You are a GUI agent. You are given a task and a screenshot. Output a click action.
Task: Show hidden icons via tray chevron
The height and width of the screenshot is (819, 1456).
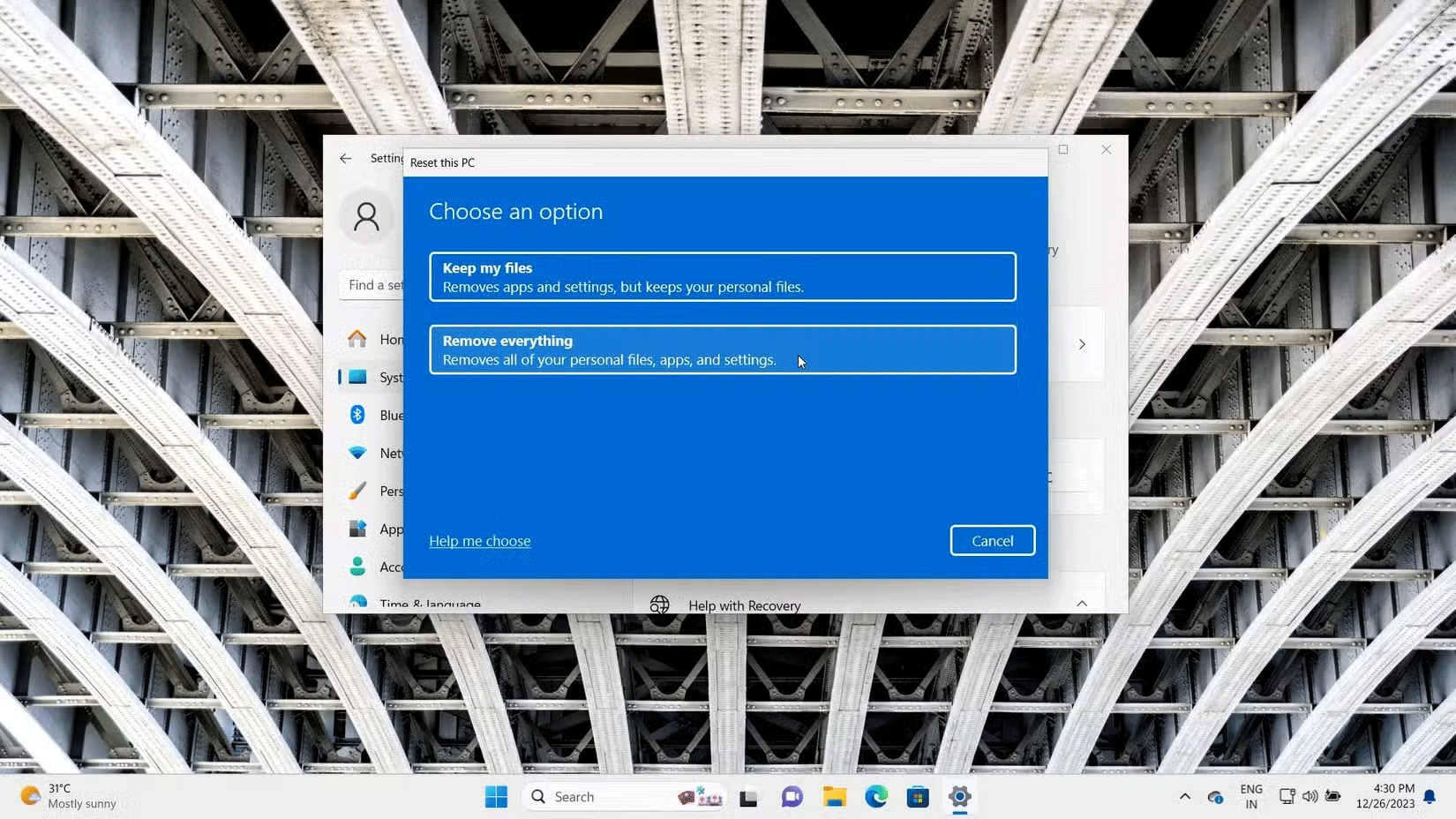1185,796
